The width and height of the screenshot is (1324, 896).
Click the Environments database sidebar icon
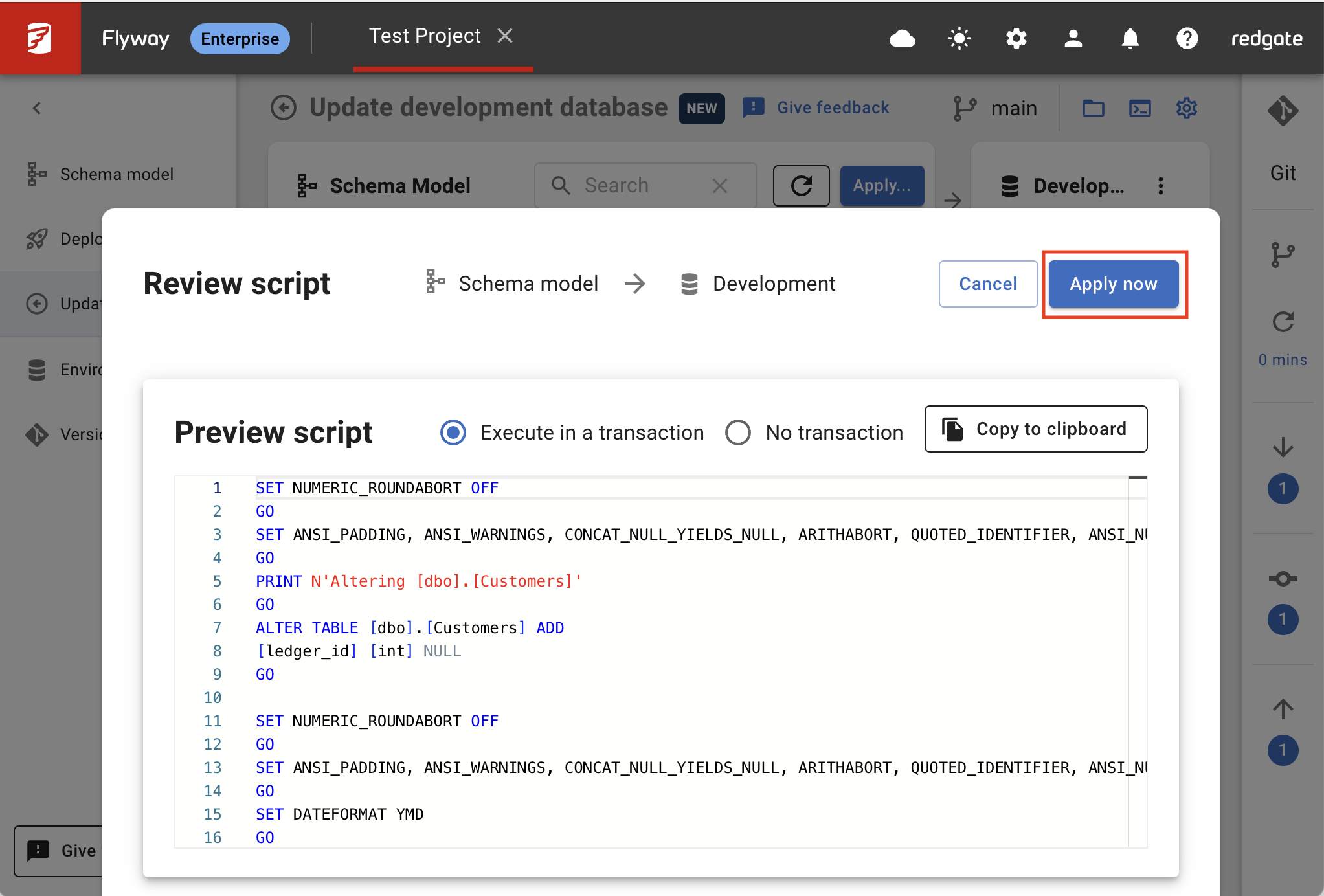click(x=37, y=370)
